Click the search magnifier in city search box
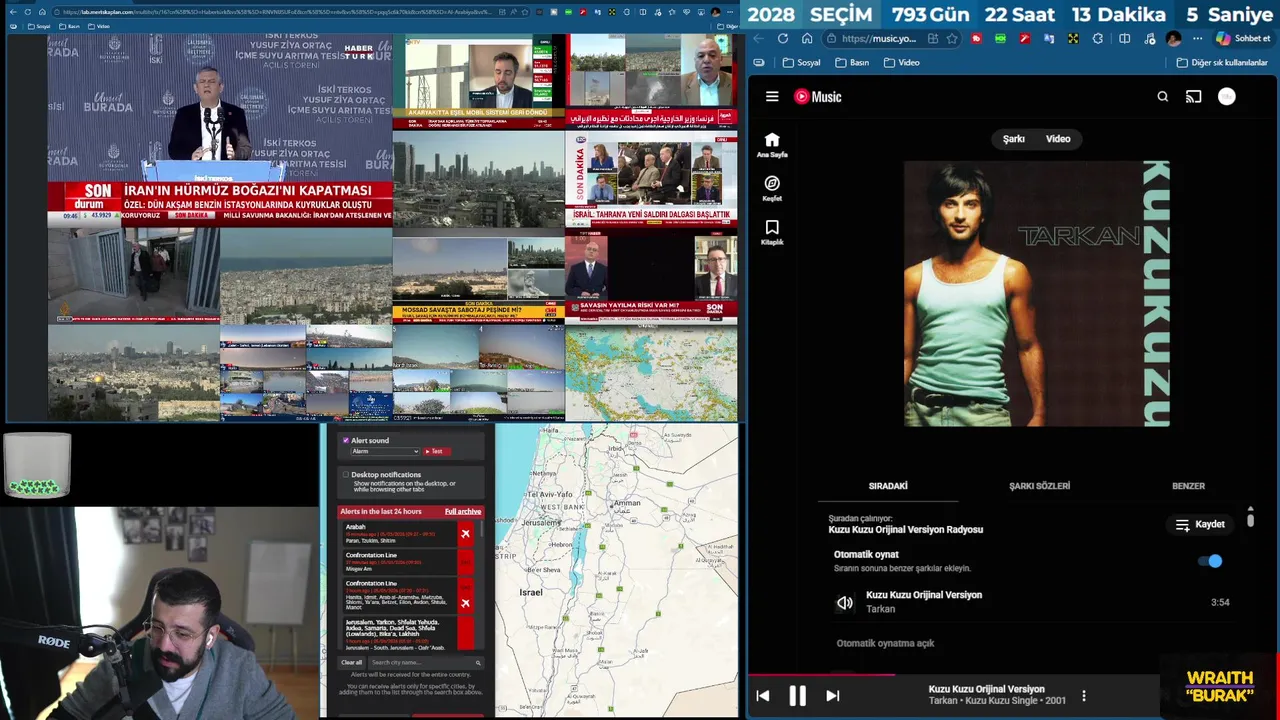Viewport: 1280px width, 720px height. click(478, 663)
